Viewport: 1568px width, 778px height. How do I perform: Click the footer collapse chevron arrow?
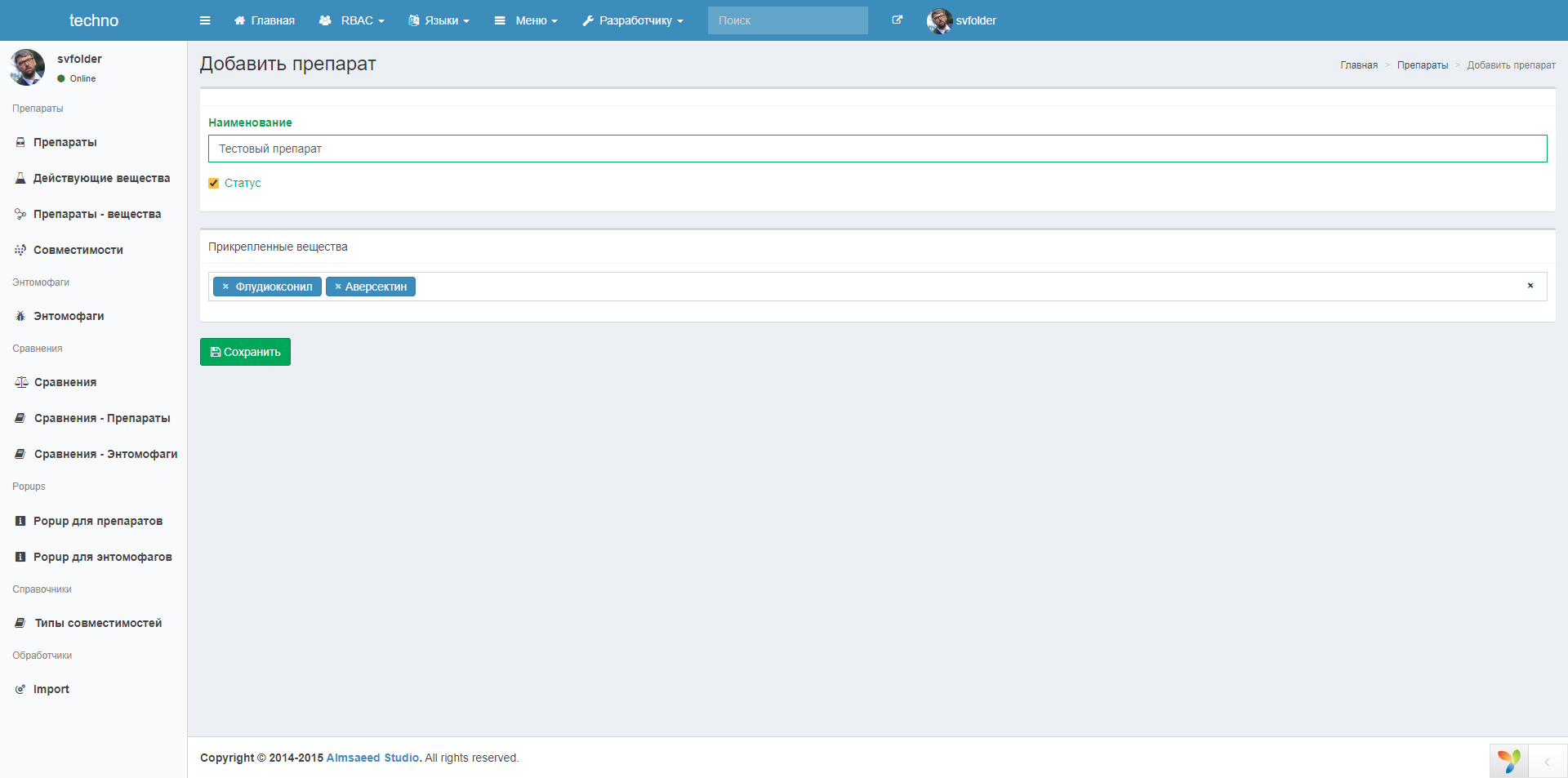pyautogui.click(x=1547, y=762)
